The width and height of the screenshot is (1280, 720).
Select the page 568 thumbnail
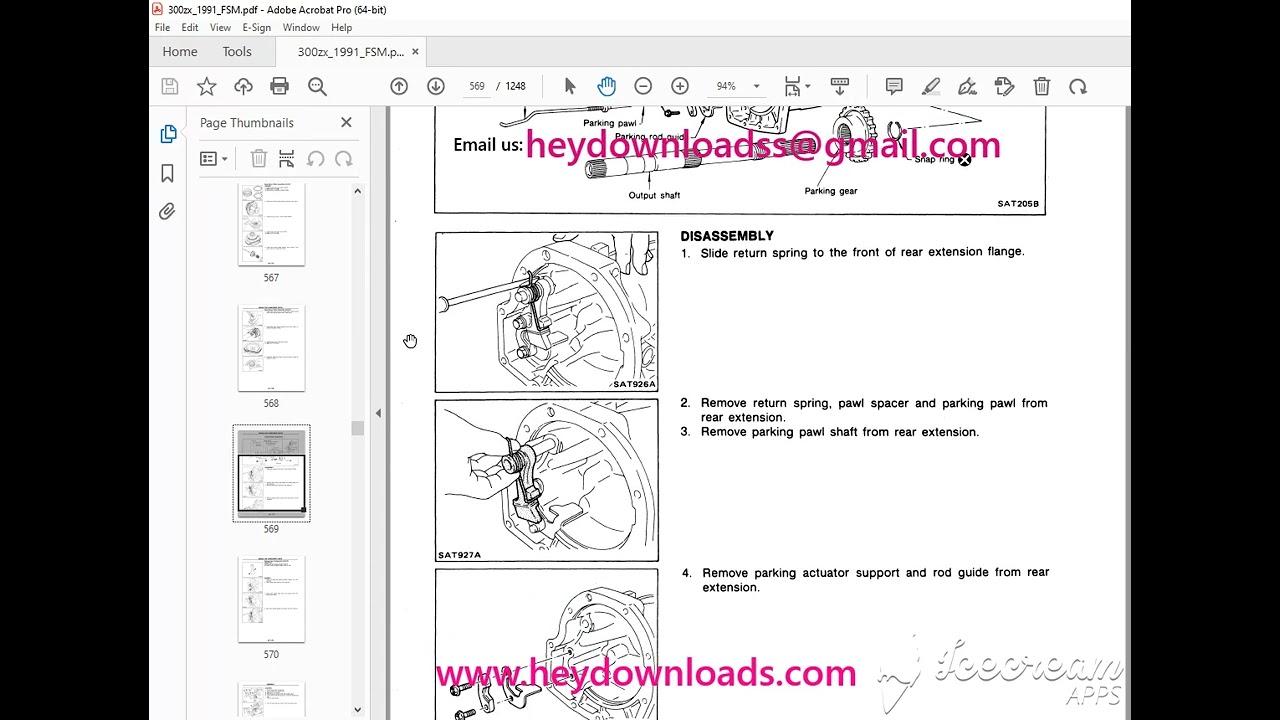(271, 349)
